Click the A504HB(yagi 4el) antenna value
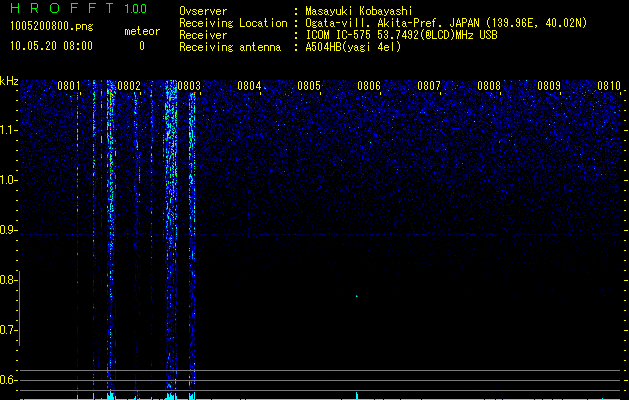The image size is (629, 400). point(353,47)
